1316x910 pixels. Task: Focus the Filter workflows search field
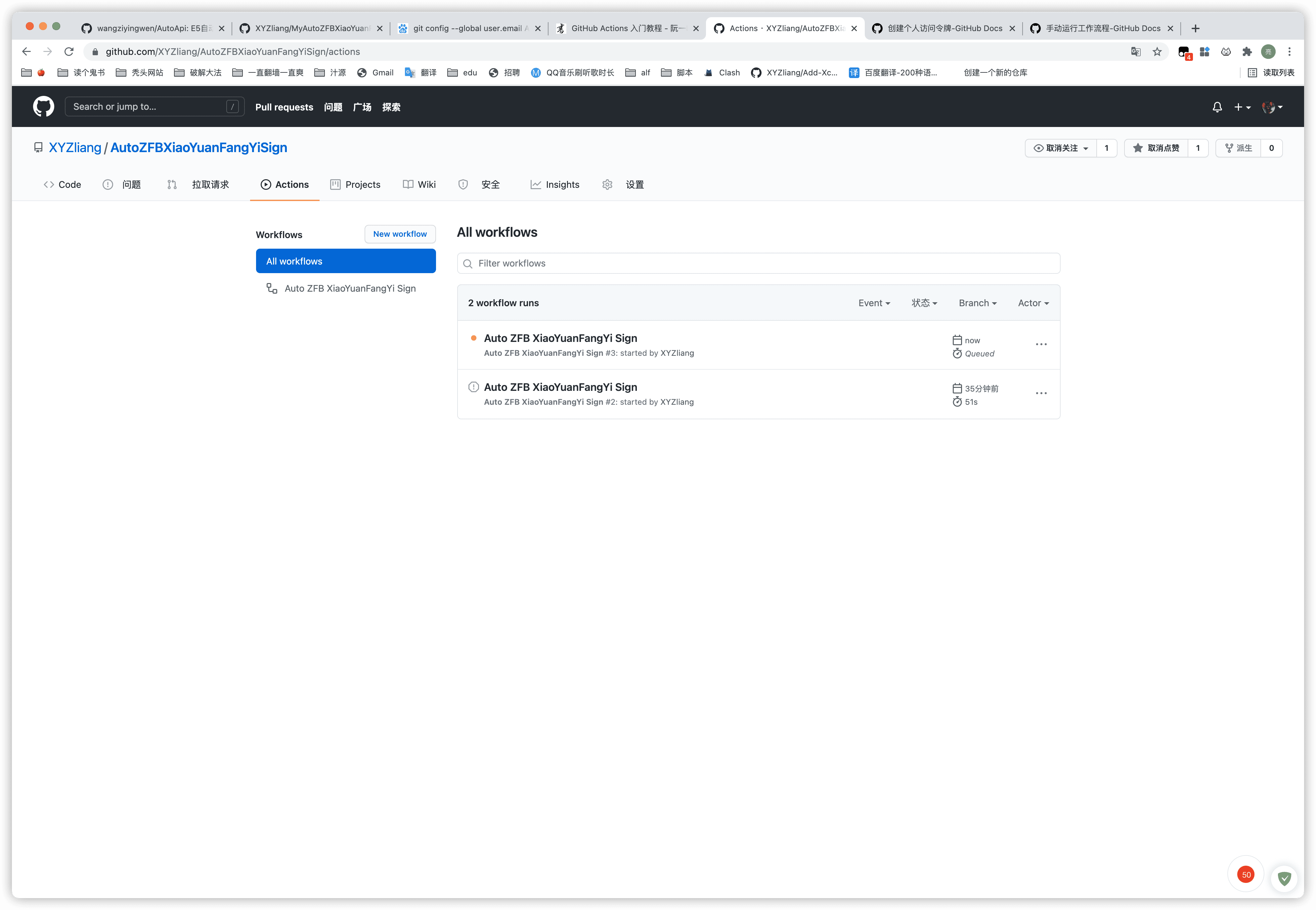point(758,264)
